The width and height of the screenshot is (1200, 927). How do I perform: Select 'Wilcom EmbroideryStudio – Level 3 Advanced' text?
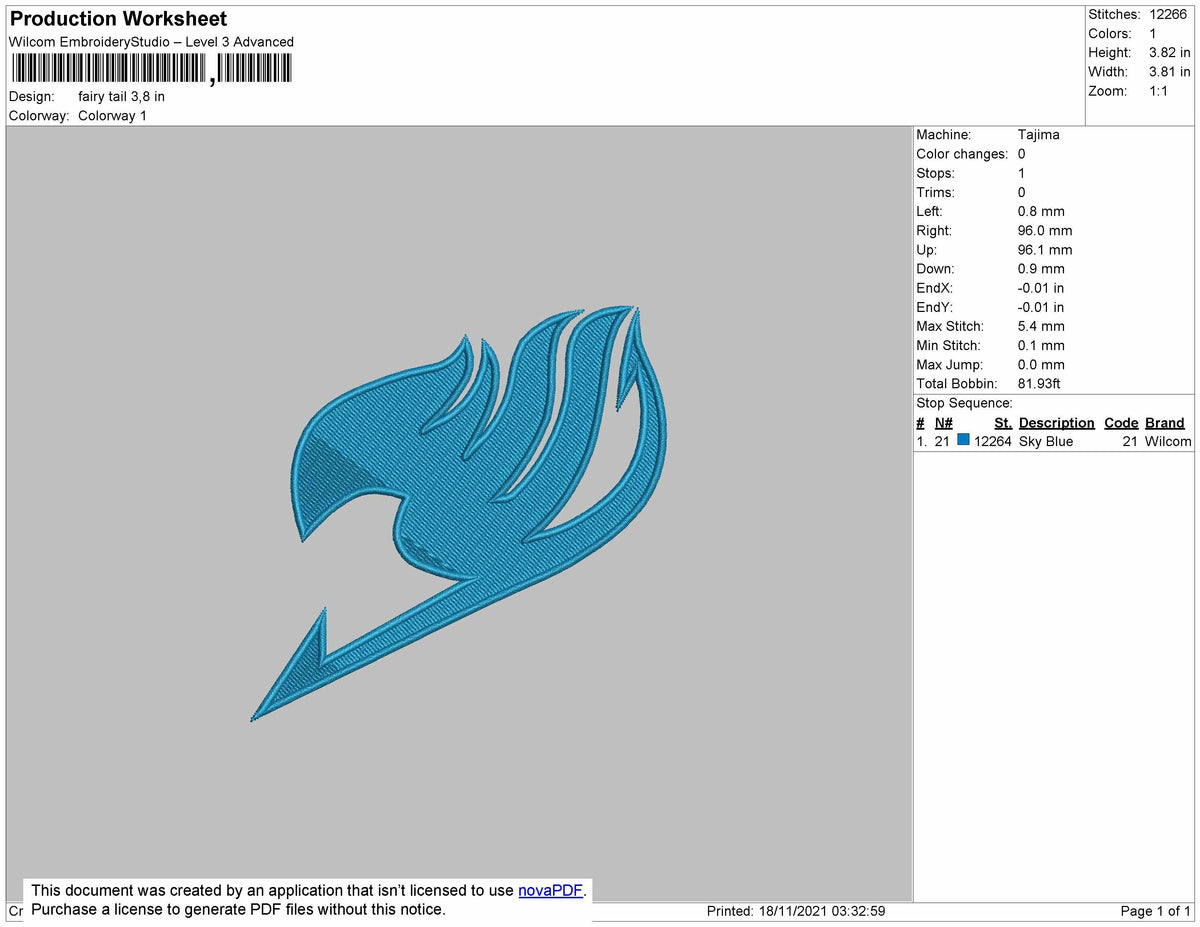(151, 42)
